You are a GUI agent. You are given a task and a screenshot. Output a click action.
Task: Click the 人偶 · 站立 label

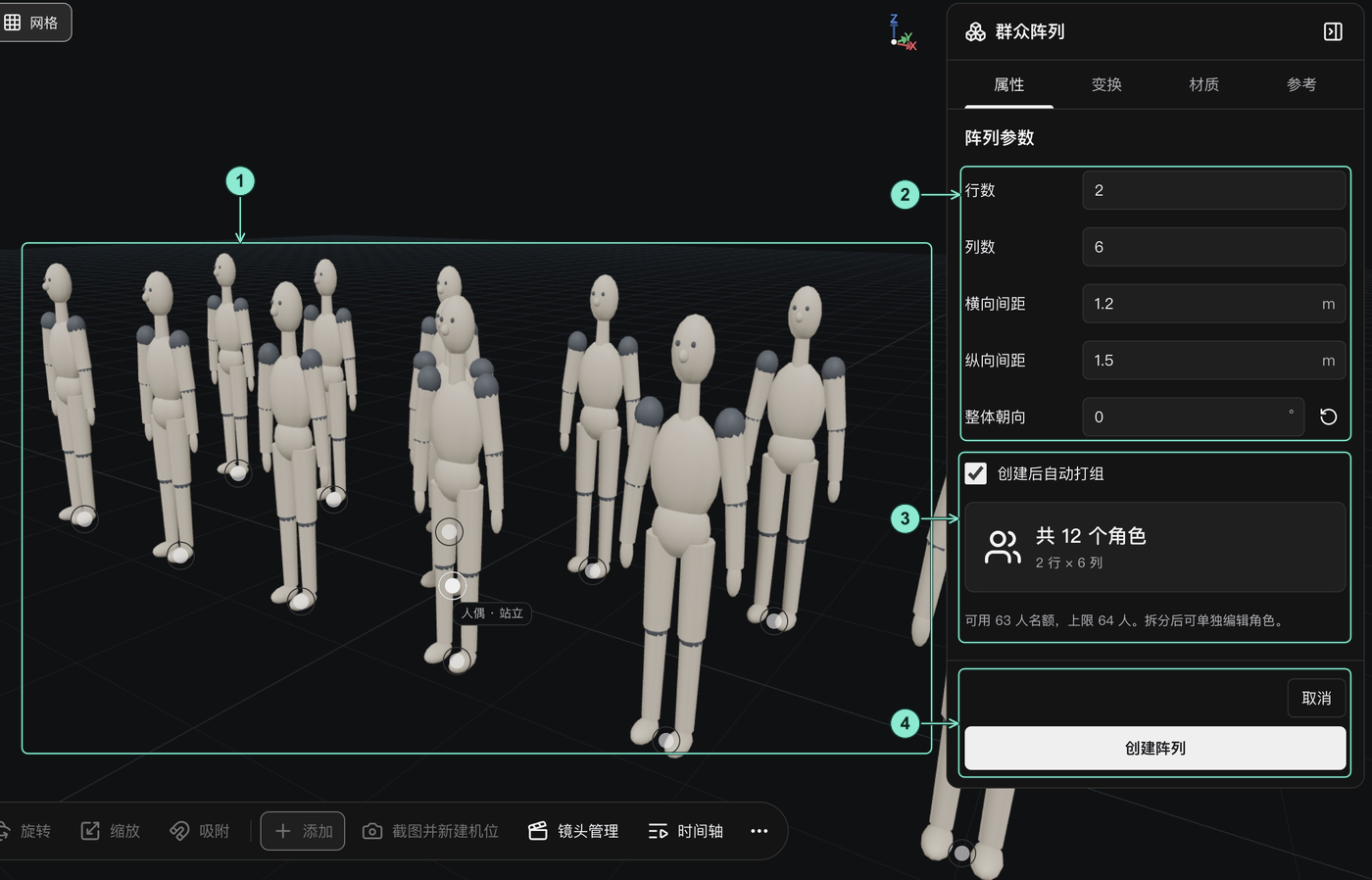(493, 613)
